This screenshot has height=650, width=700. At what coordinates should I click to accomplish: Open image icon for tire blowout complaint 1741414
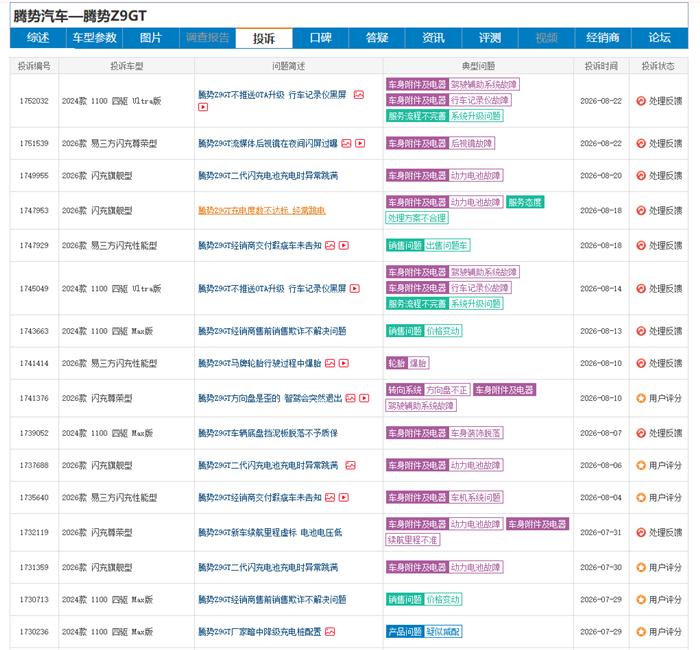330,363
